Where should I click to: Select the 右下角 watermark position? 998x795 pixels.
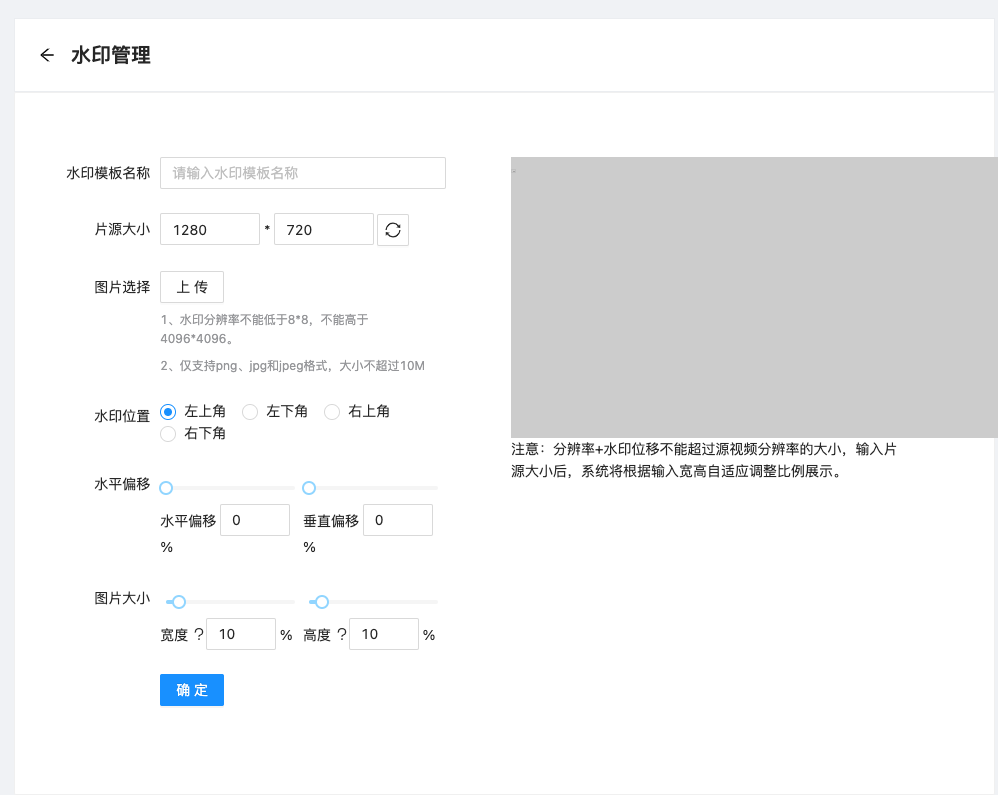click(168, 434)
